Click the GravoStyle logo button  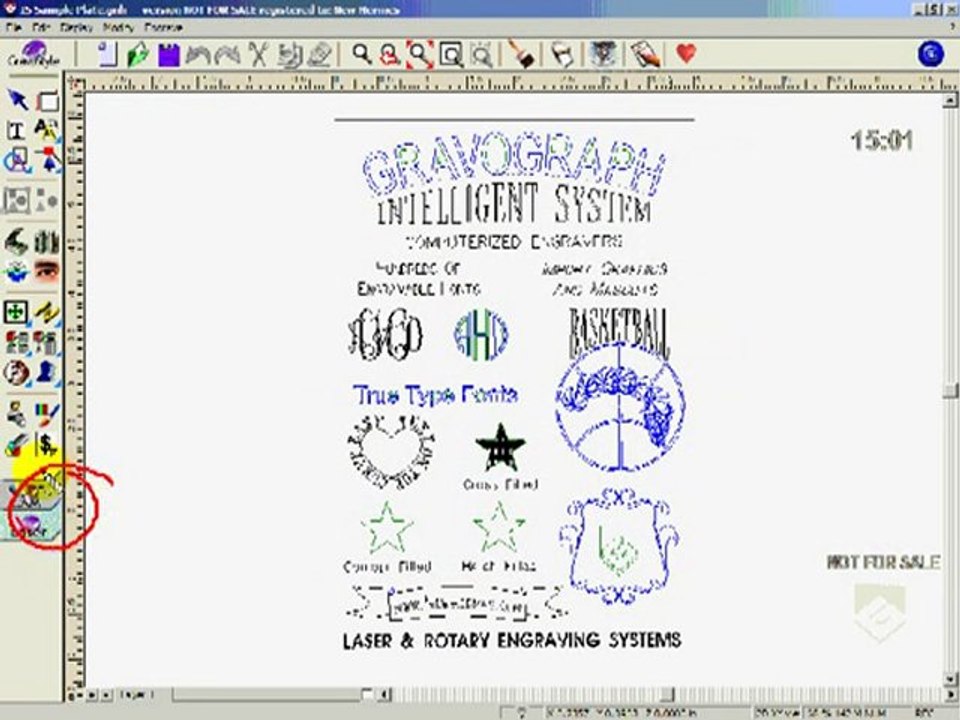coord(34,54)
